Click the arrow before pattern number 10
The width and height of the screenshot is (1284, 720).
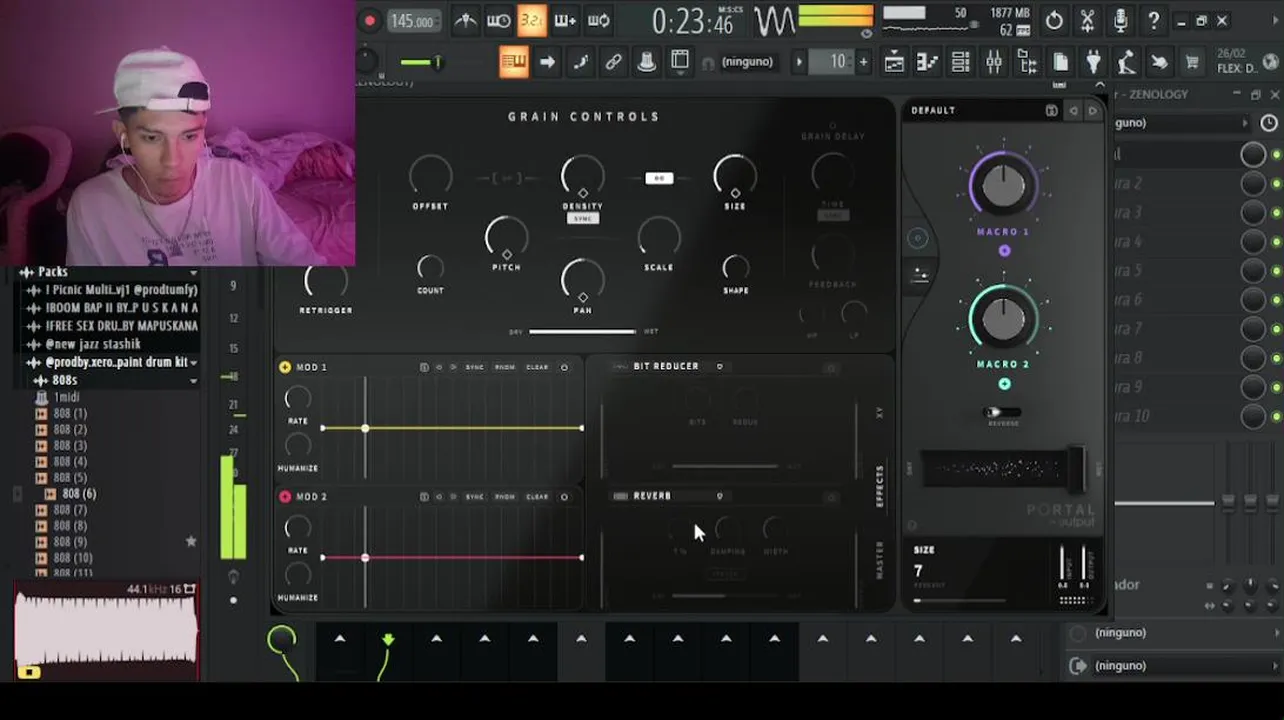coord(799,62)
